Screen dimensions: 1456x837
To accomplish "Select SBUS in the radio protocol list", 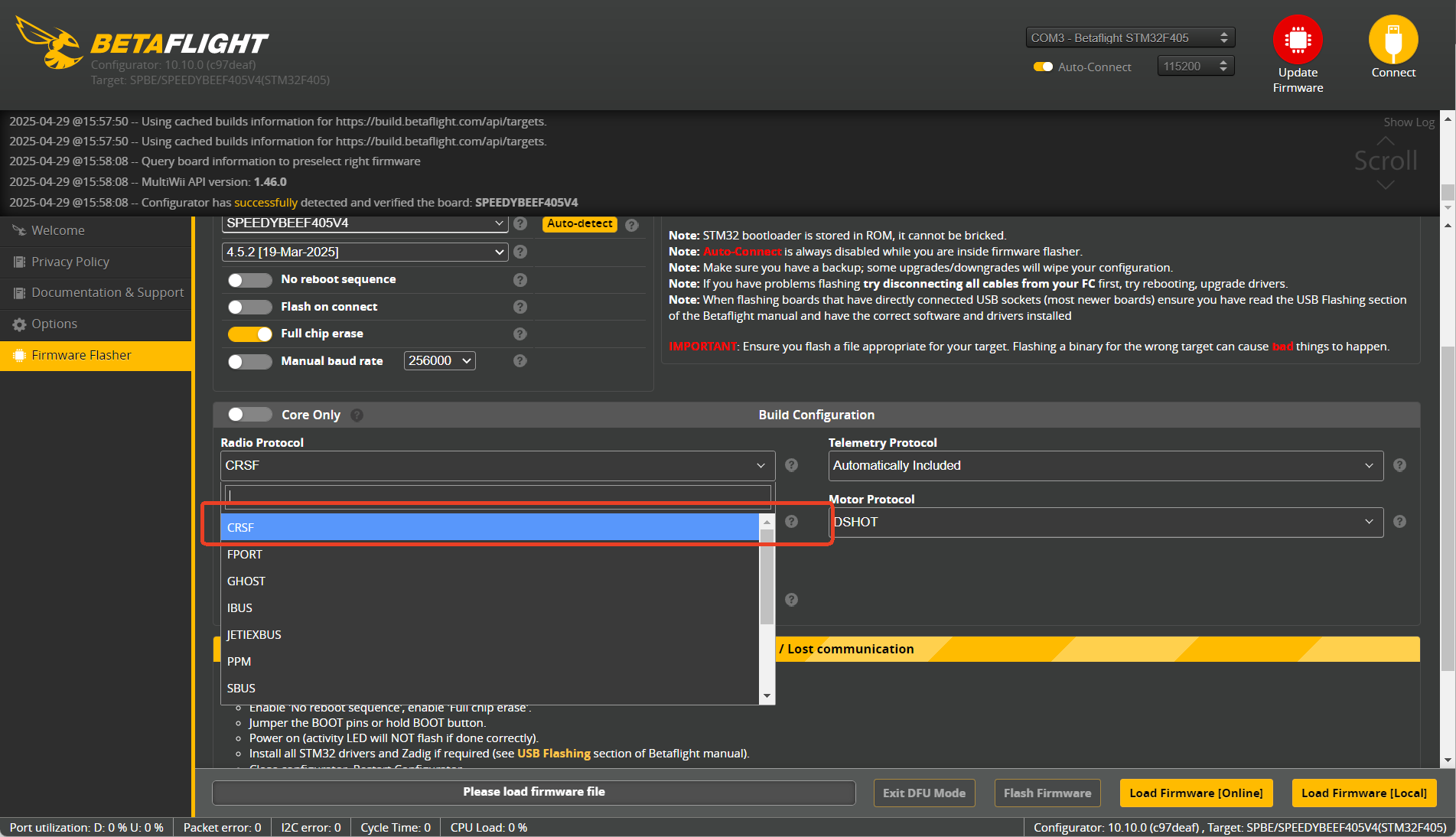I will pos(490,688).
